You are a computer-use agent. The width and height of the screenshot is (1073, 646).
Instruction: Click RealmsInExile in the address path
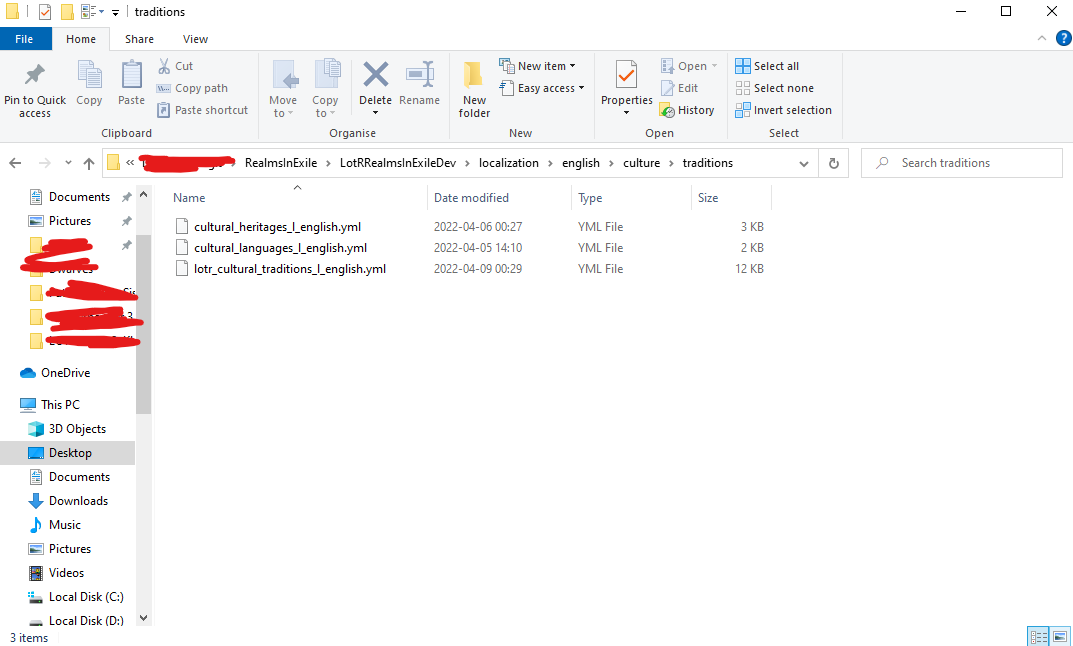pos(281,163)
